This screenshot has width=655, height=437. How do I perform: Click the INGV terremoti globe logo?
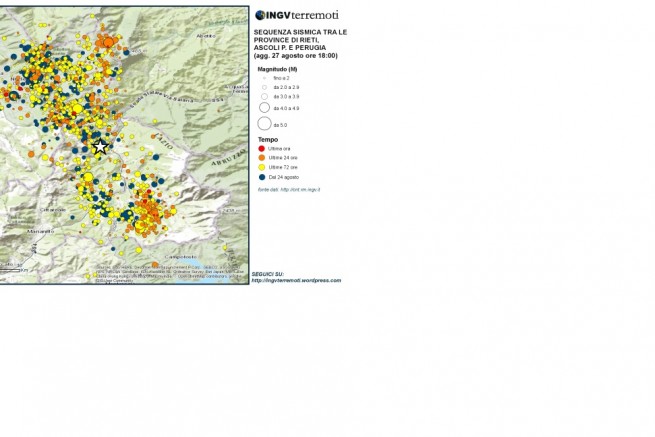click(x=260, y=15)
